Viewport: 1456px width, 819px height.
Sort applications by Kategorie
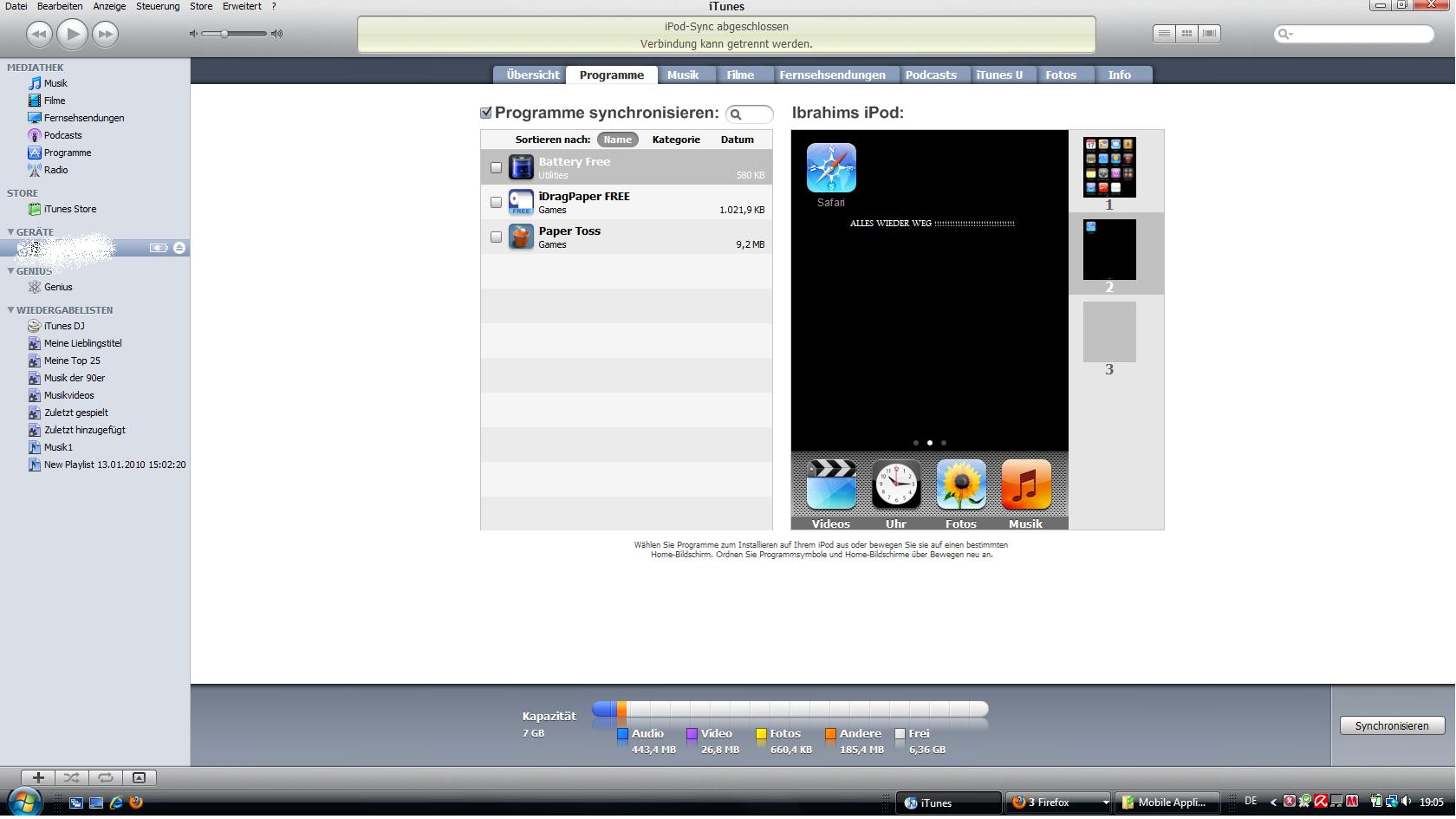[x=676, y=140]
